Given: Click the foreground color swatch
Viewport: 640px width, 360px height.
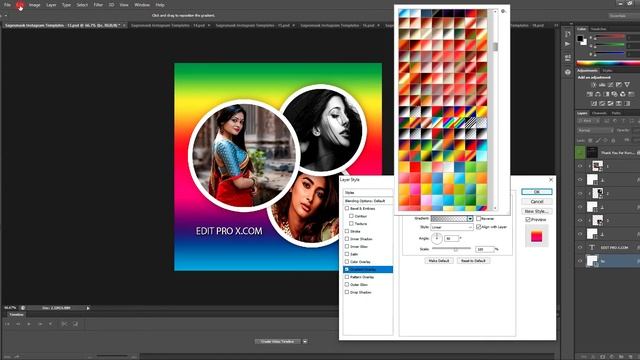Looking at the screenshot, I should (x=580, y=39).
